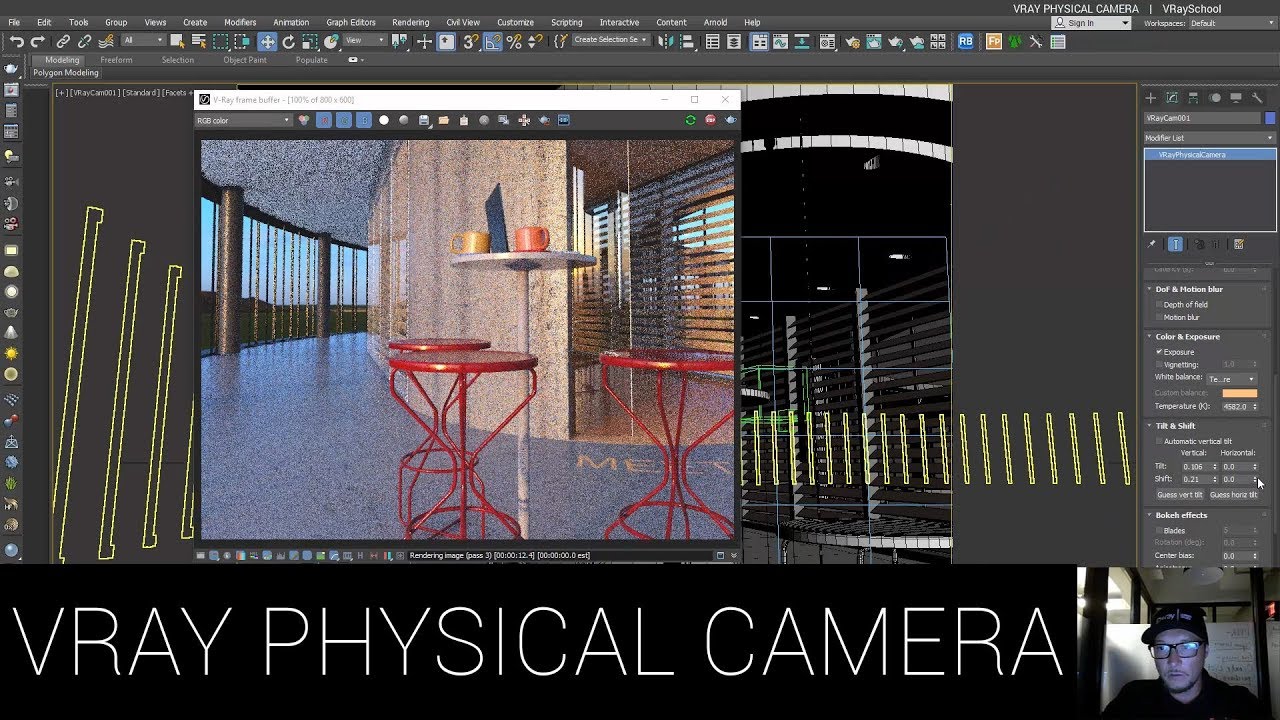Image resolution: width=1280 pixels, height=720 pixels.
Task: Open the White balance dropdown
Action: pyautogui.click(x=1232, y=379)
